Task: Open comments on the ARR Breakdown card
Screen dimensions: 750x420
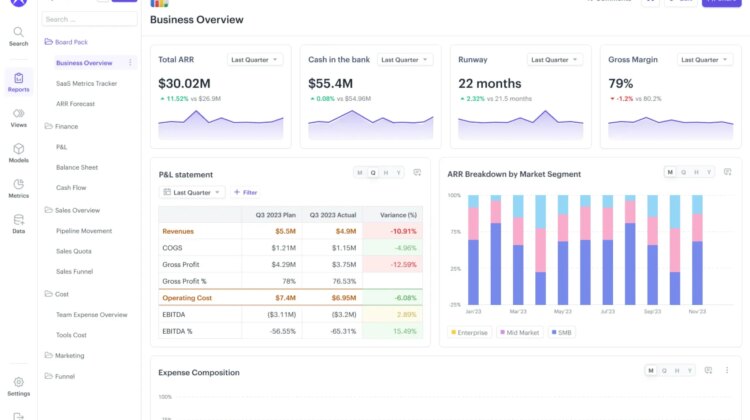Action: point(728,172)
